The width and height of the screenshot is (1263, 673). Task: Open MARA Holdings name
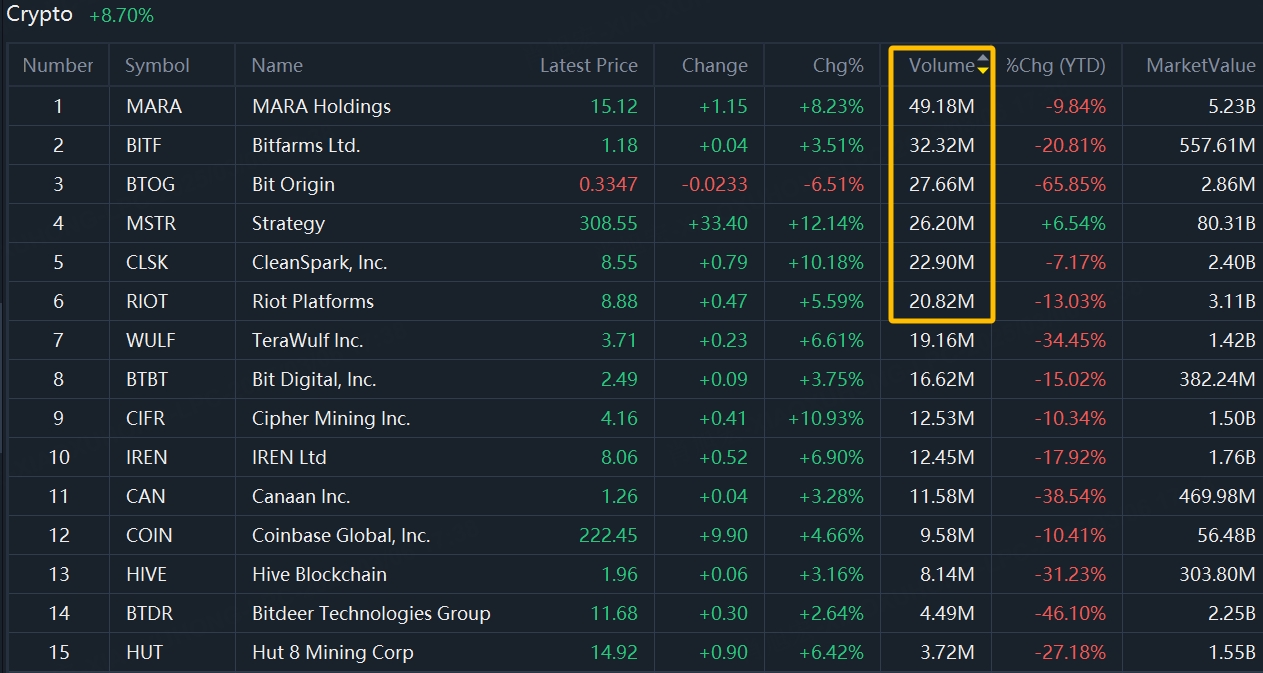321,106
